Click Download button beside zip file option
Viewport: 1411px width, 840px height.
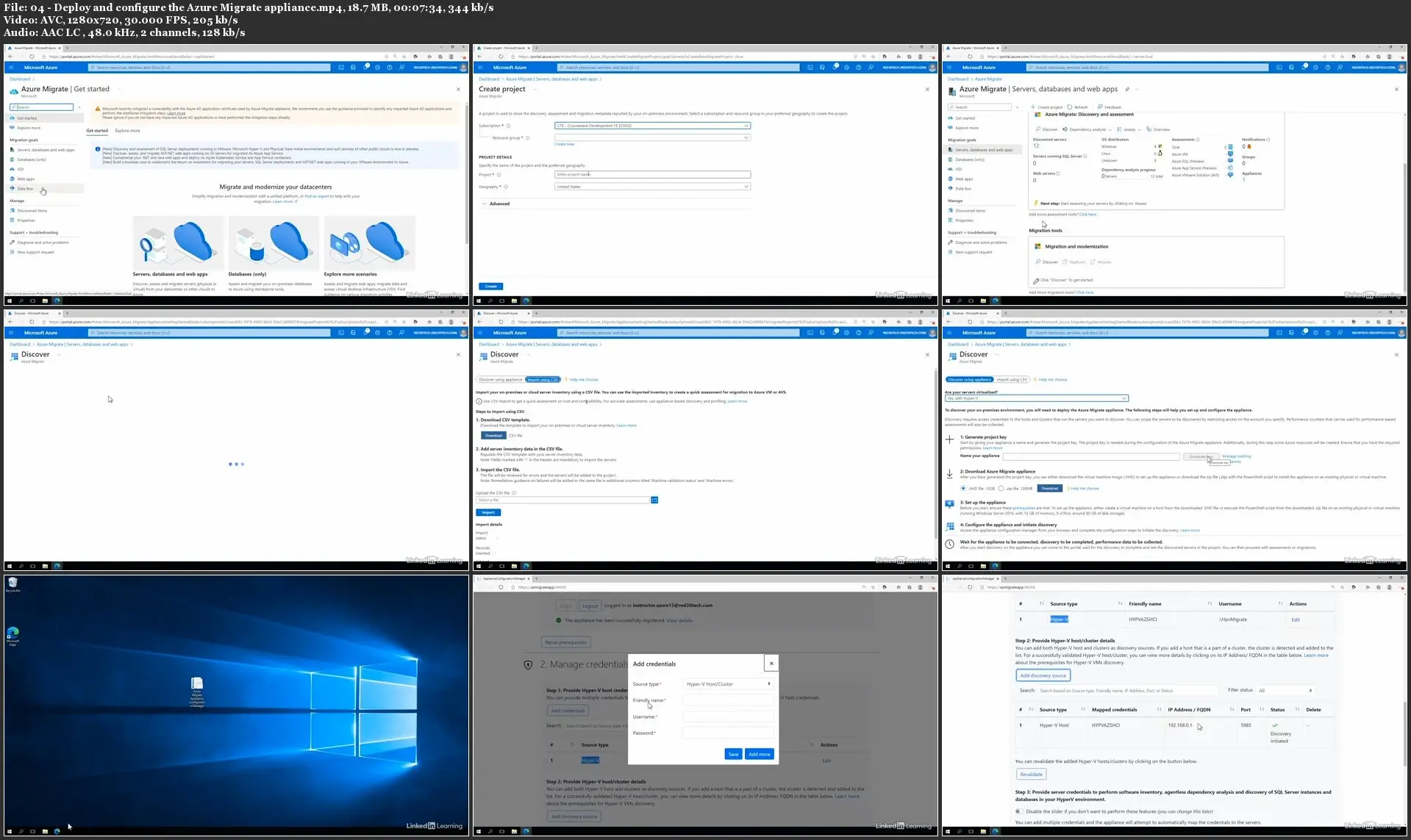click(x=1049, y=489)
